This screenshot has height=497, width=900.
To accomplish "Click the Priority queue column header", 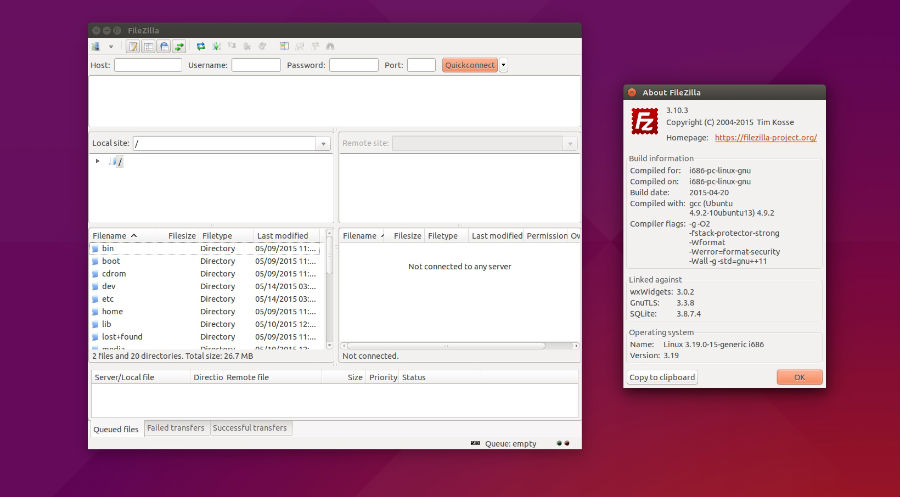I will point(383,377).
